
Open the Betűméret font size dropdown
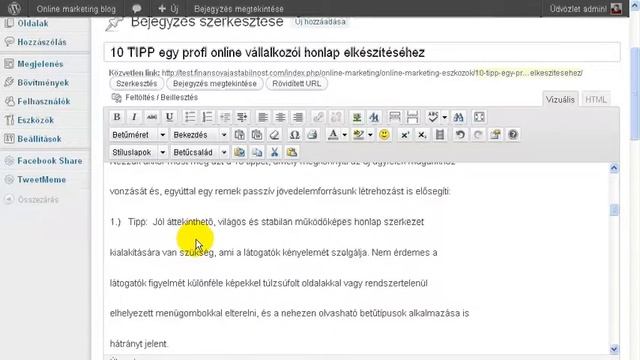coord(138,135)
